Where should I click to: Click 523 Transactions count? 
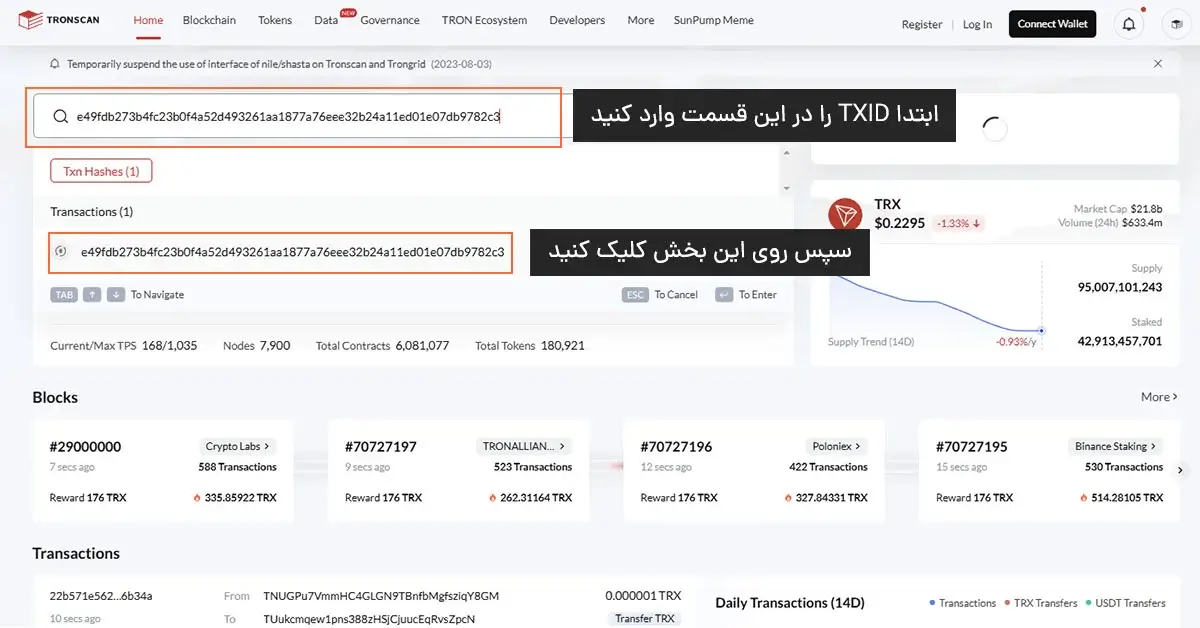click(x=533, y=467)
